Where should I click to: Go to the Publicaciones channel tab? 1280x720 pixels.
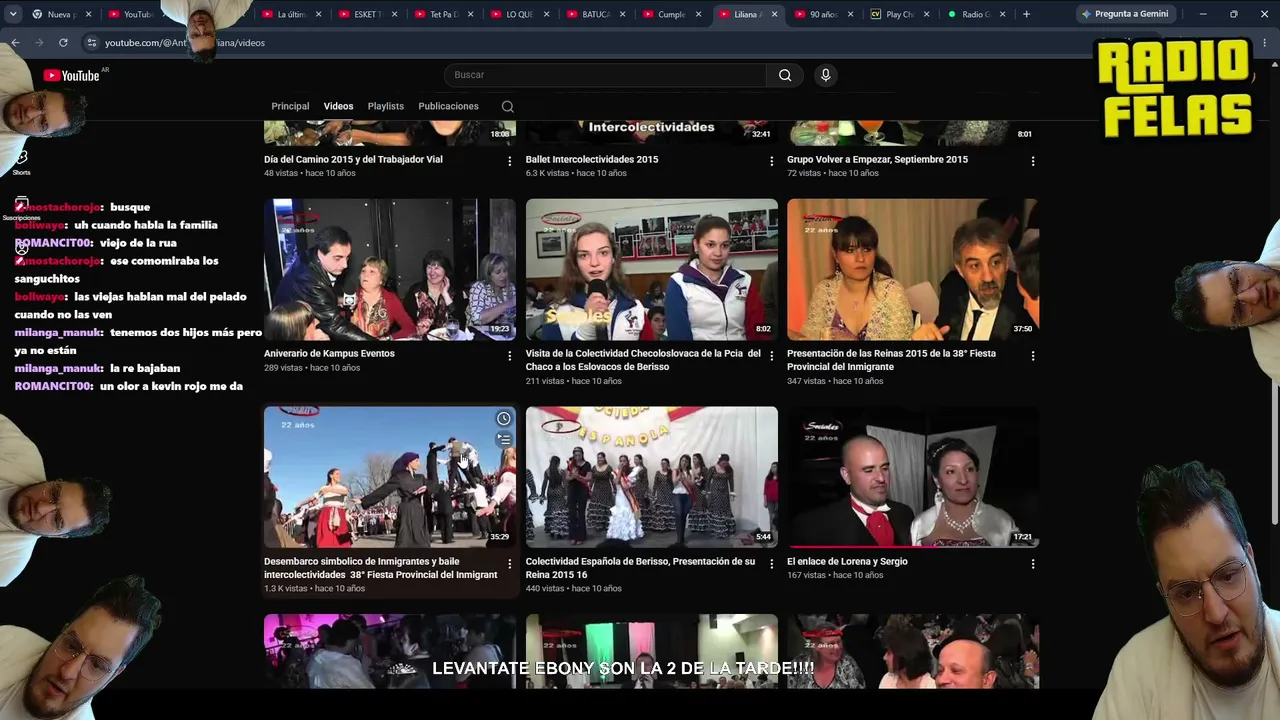(x=448, y=106)
